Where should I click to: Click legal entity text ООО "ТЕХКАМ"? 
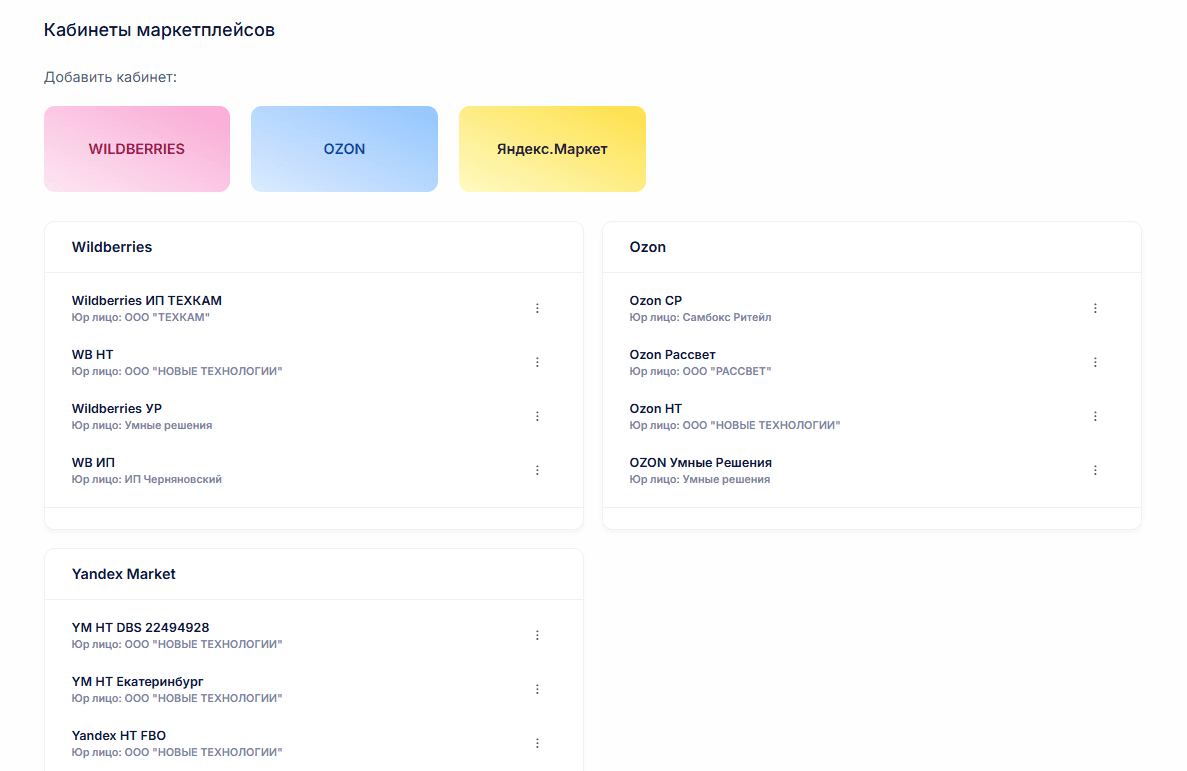point(167,317)
